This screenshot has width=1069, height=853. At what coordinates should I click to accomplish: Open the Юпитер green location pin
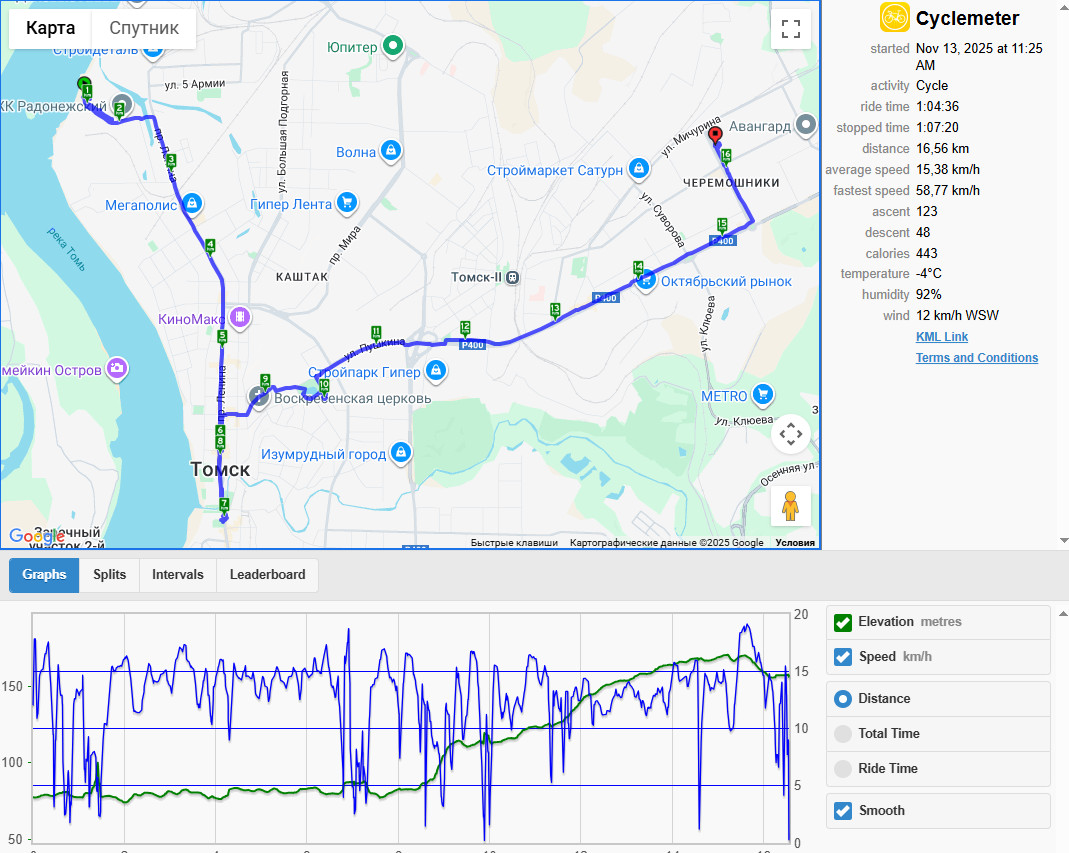393,46
